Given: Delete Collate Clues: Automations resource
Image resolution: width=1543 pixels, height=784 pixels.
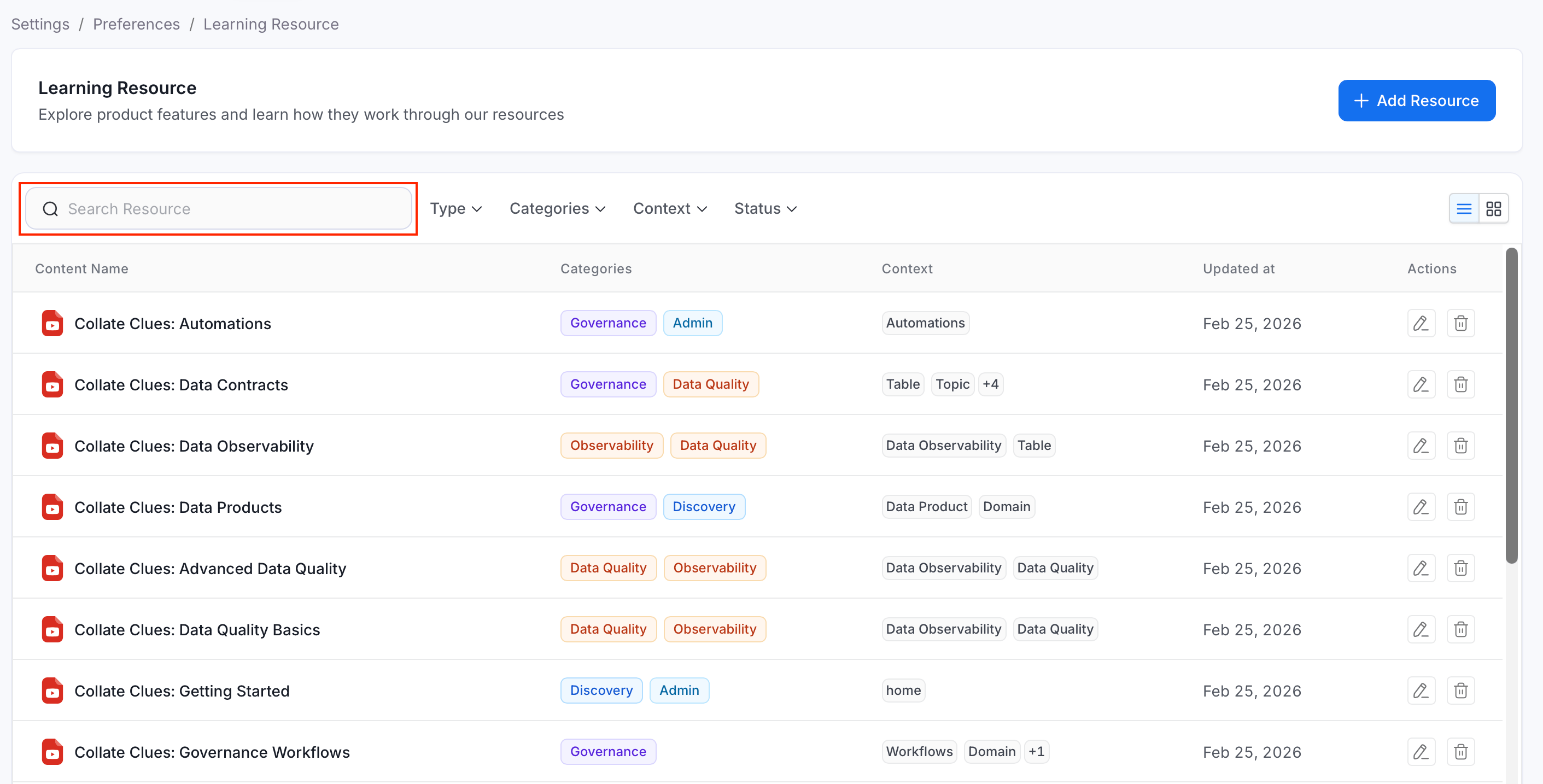Looking at the screenshot, I should pos(1460,324).
